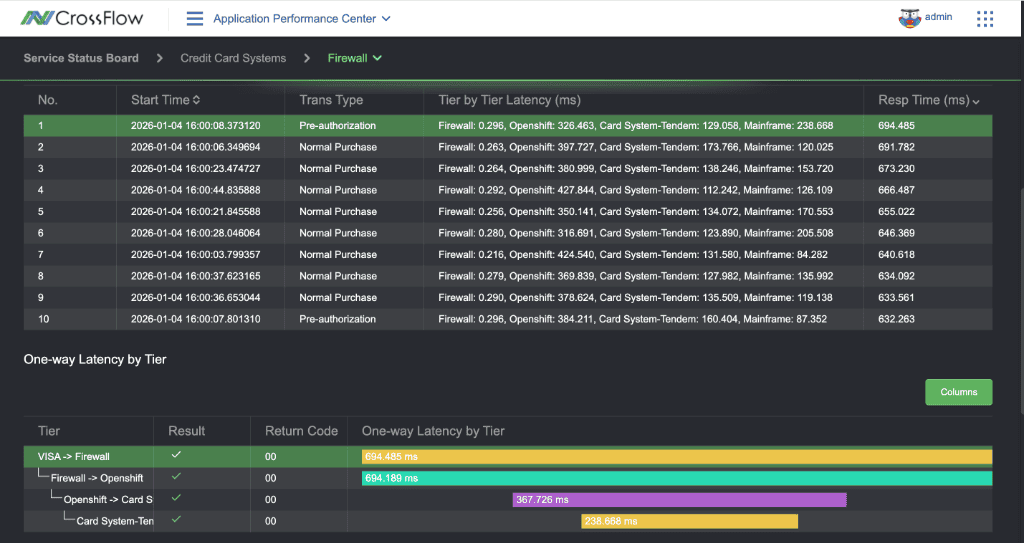Click the Openshift -> Card System result checkmark
The image size is (1024, 543).
[176, 498]
